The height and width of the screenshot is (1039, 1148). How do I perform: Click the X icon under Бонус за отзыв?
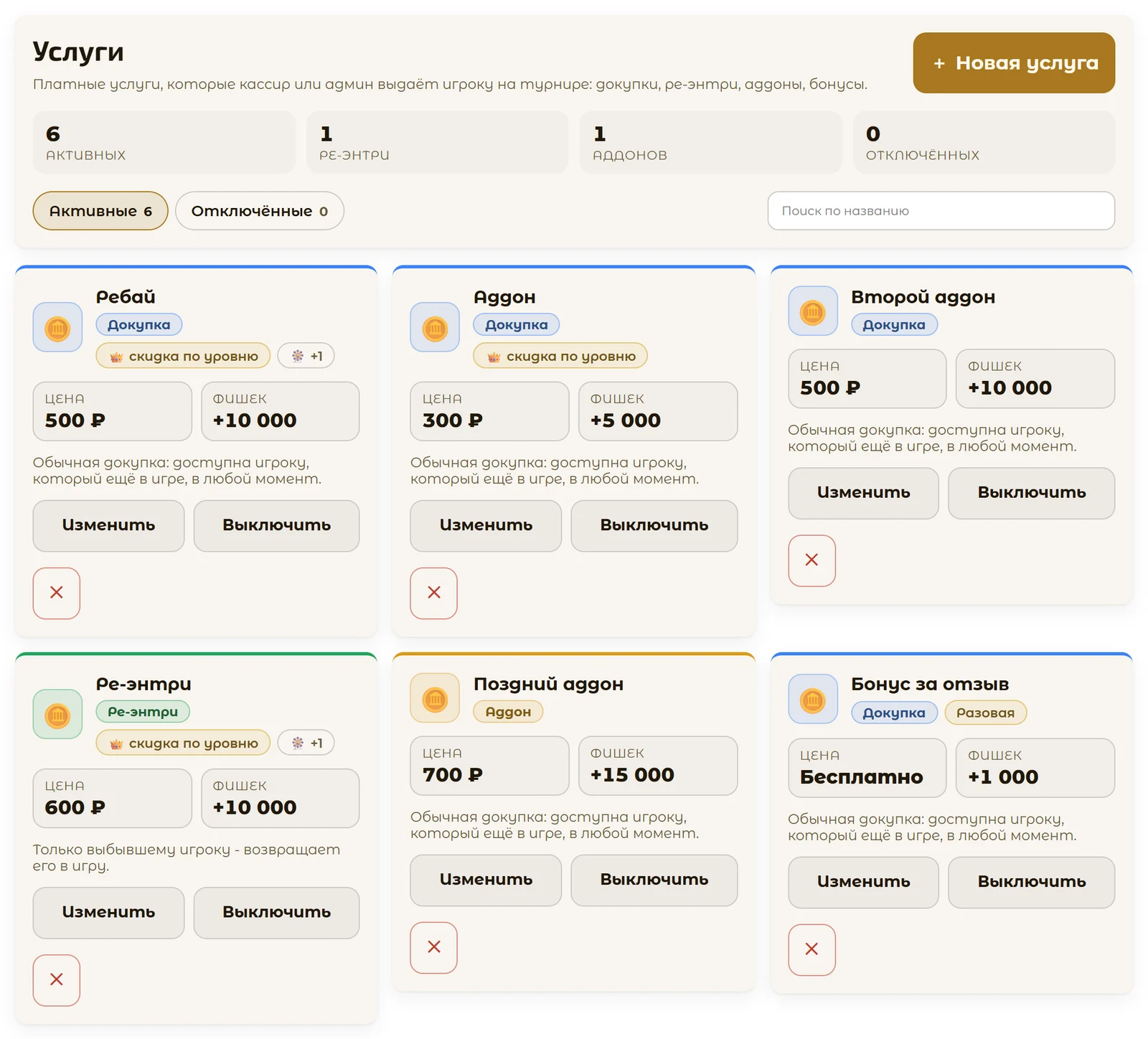pos(812,949)
